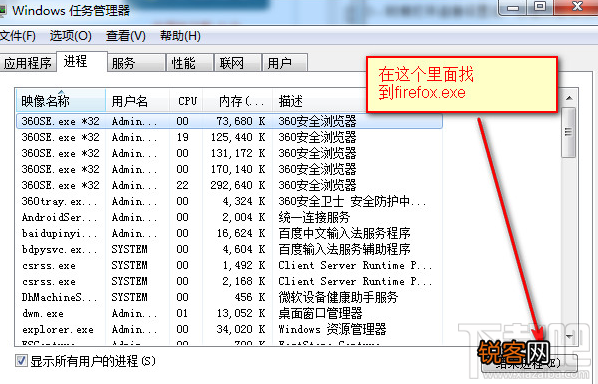Click 百度输入法服务辅助程序 description
Viewport: 598px width, 384px height.
tap(344, 249)
